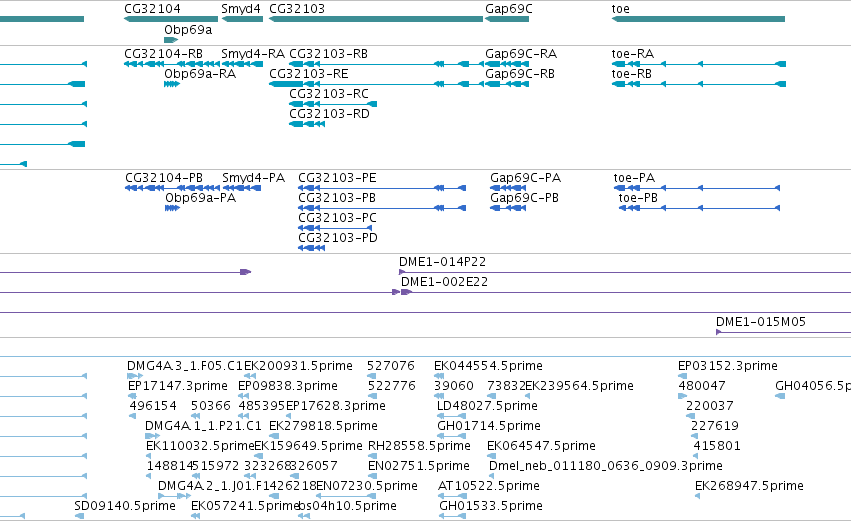The width and height of the screenshot is (851, 521).
Task: Click EST GH01714.5prime label
Action: coord(489,426)
